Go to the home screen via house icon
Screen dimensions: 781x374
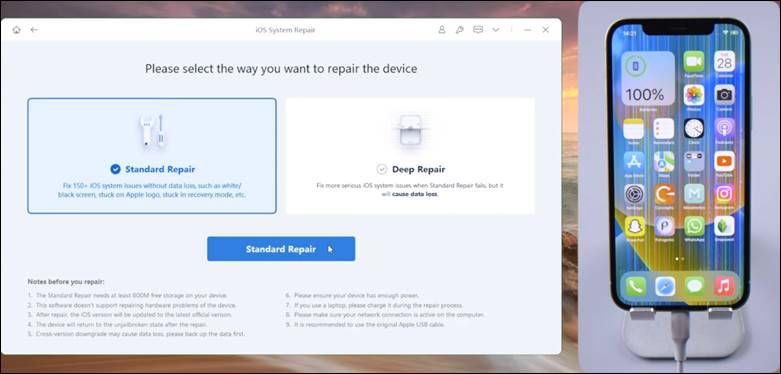pyautogui.click(x=16, y=30)
